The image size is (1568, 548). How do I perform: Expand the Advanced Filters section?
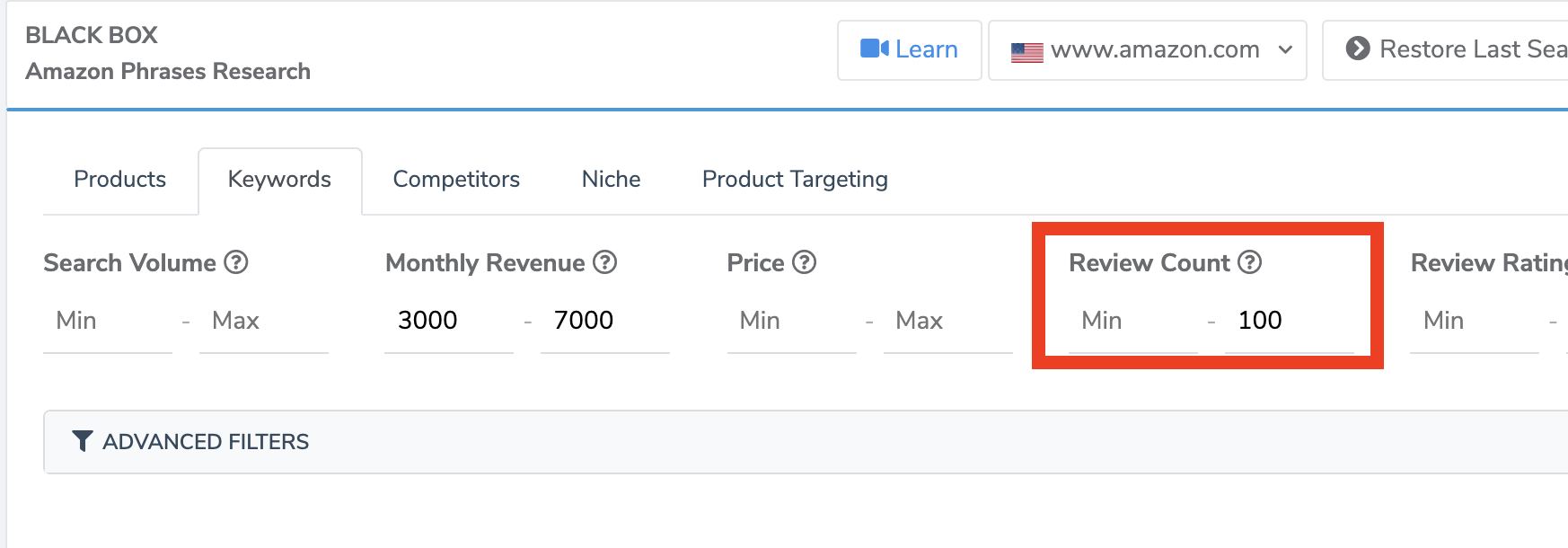[806, 442]
